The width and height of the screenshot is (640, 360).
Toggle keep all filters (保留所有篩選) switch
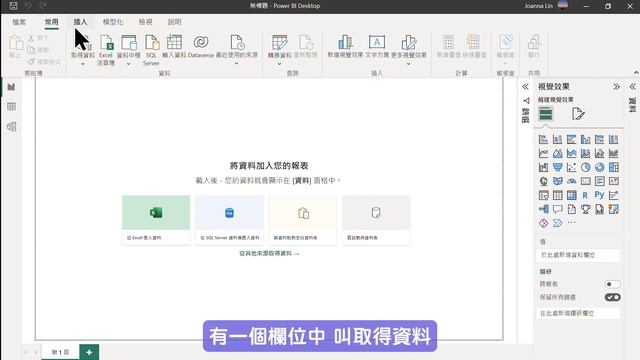click(x=612, y=297)
